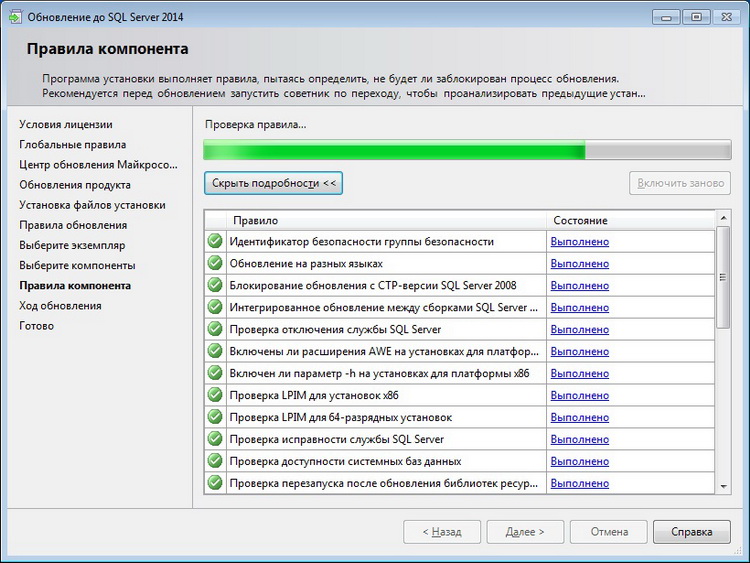Click the rules list scrollbar thumb

pyautogui.click(x=723, y=277)
